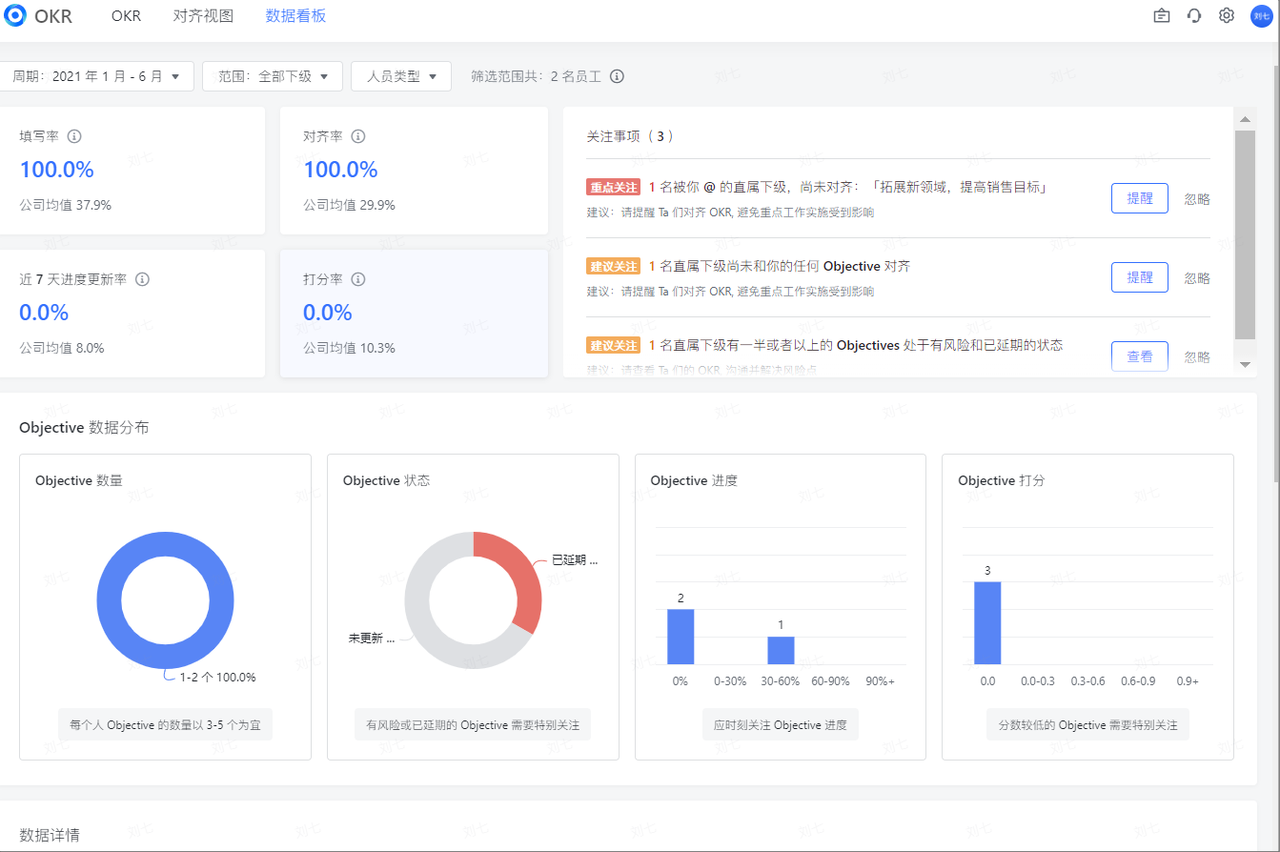Open the user avatar menu

pos(1261,16)
